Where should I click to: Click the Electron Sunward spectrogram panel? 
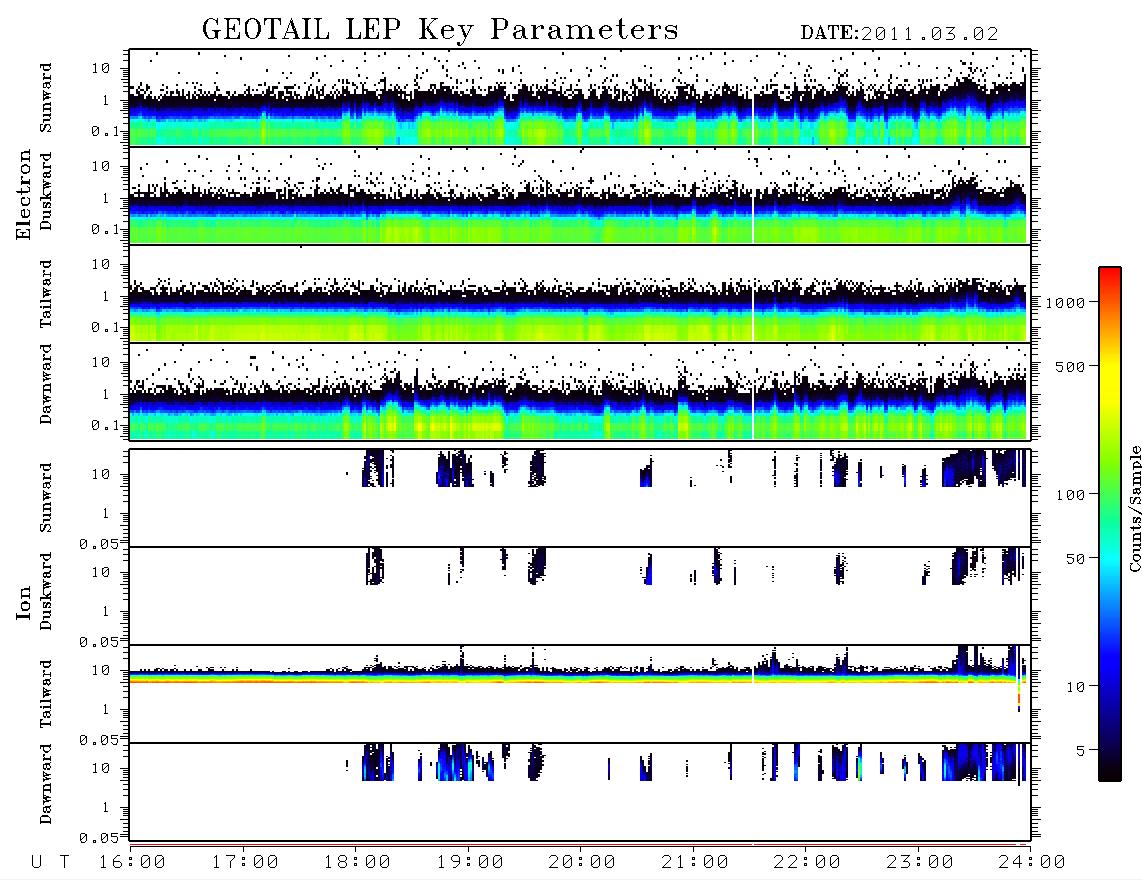point(580,98)
